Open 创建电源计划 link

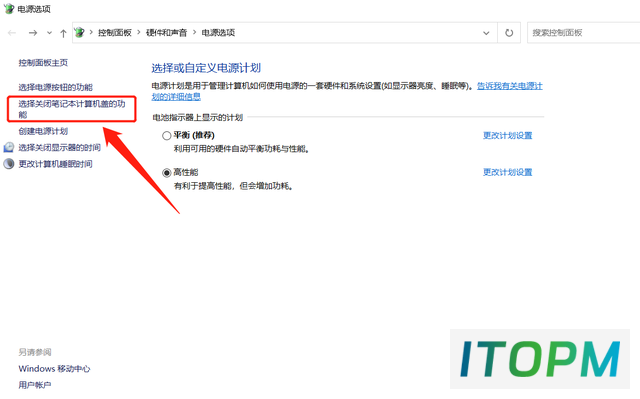43,131
